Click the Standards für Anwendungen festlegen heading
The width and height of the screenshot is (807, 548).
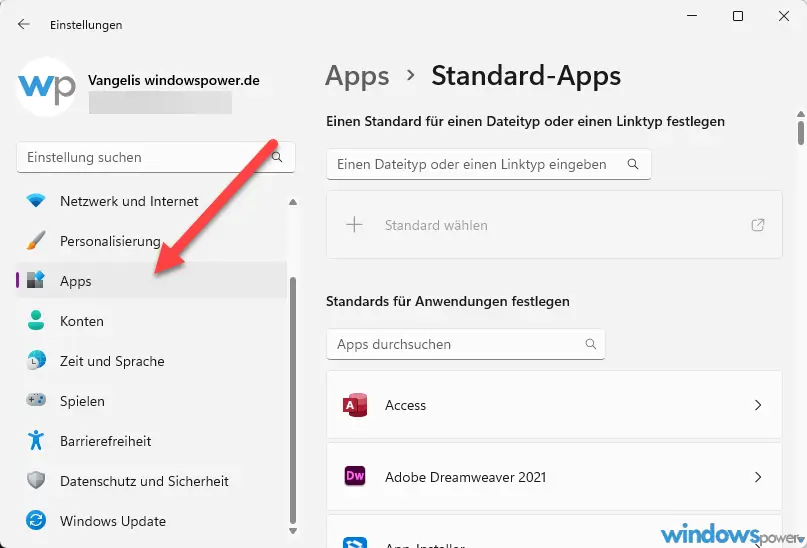(x=448, y=301)
